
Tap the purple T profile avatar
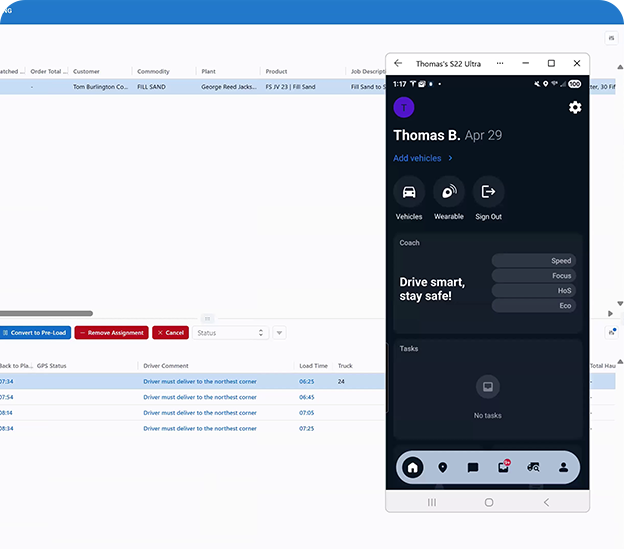(x=404, y=107)
